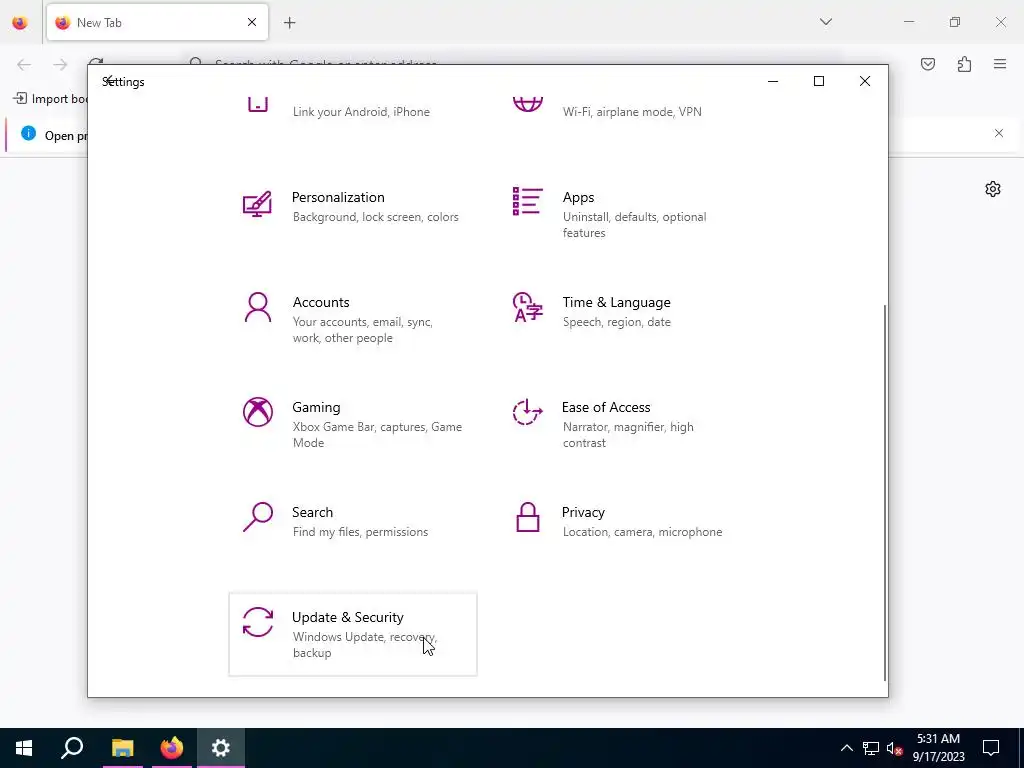Save to Pocket icon in Firefox
The width and height of the screenshot is (1024, 768).
click(x=928, y=64)
